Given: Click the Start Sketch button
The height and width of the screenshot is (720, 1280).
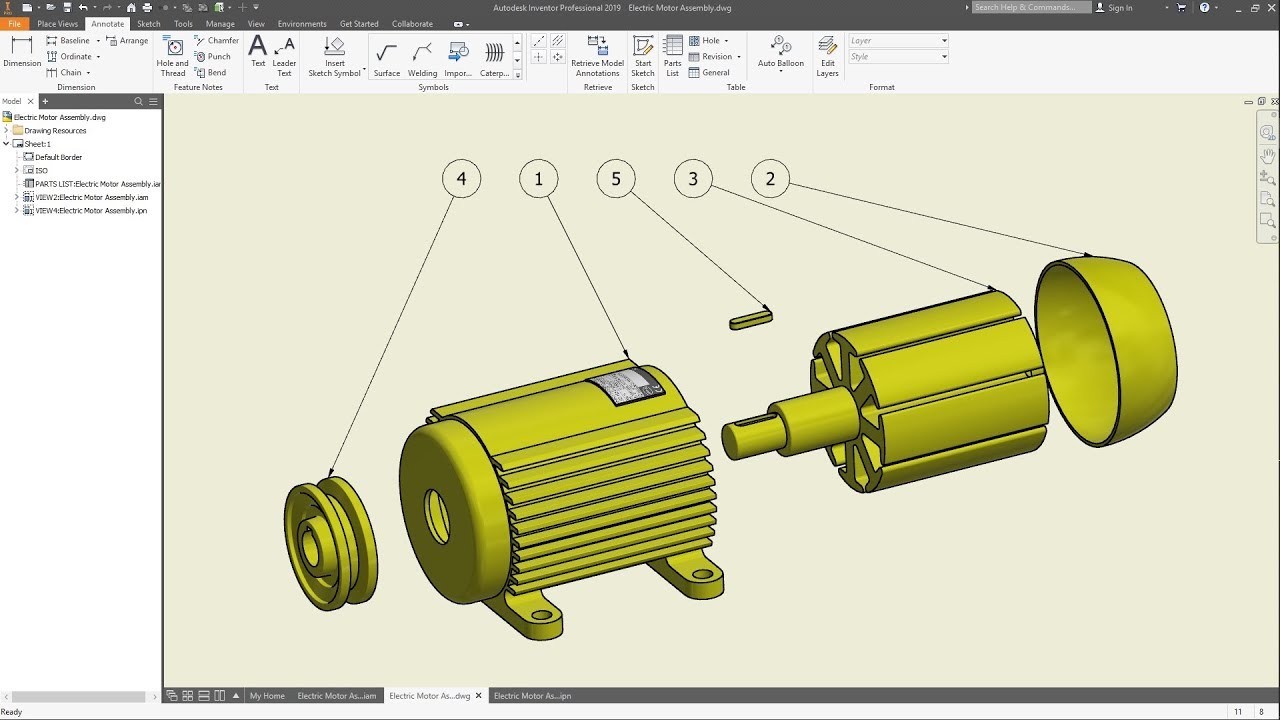Looking at the screenshot, I should coord(642,56).
